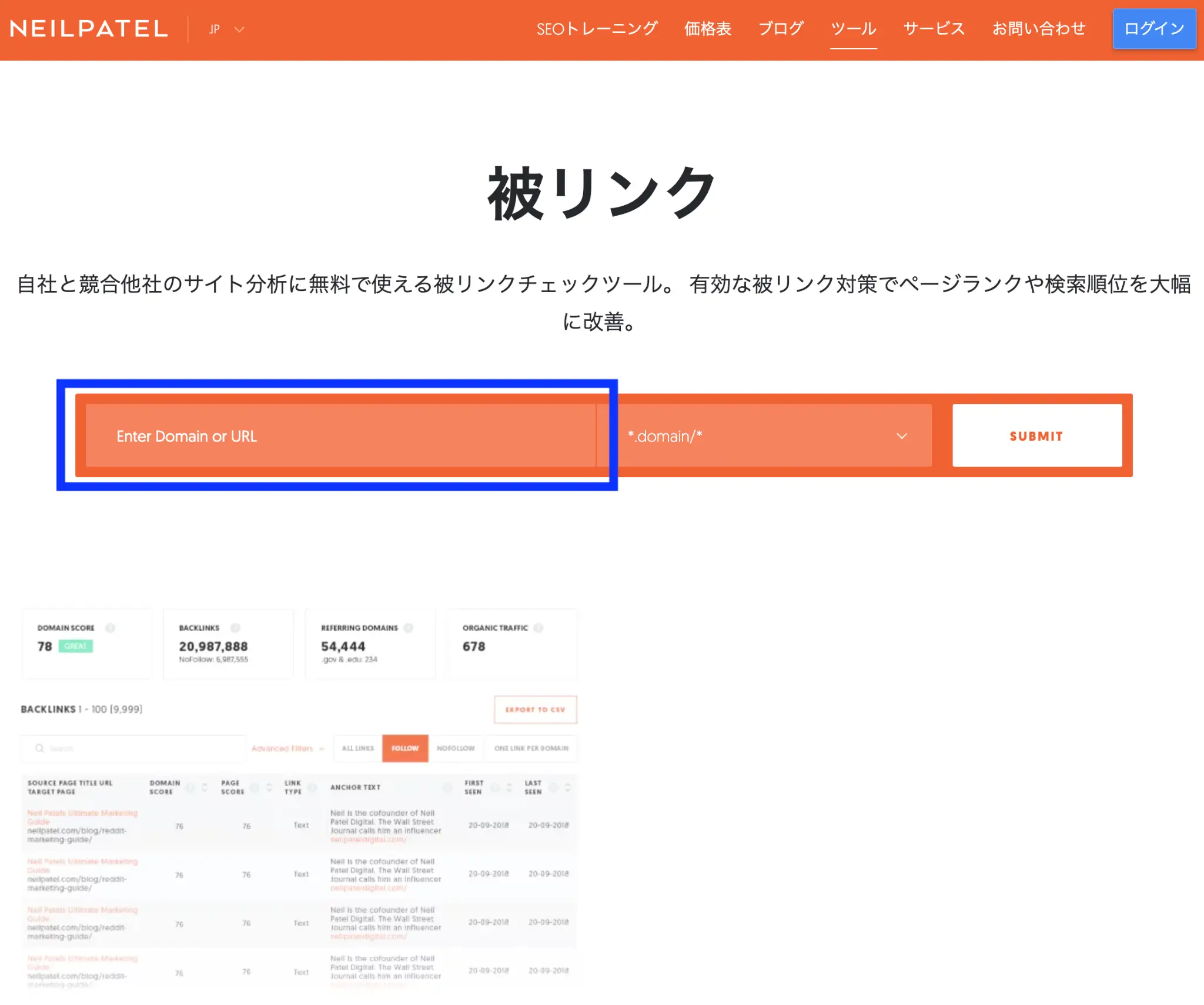This screenshot has height=1005, width=1204.
Task: Open the お問い合わせ contact link
Action: (1038, 29)
